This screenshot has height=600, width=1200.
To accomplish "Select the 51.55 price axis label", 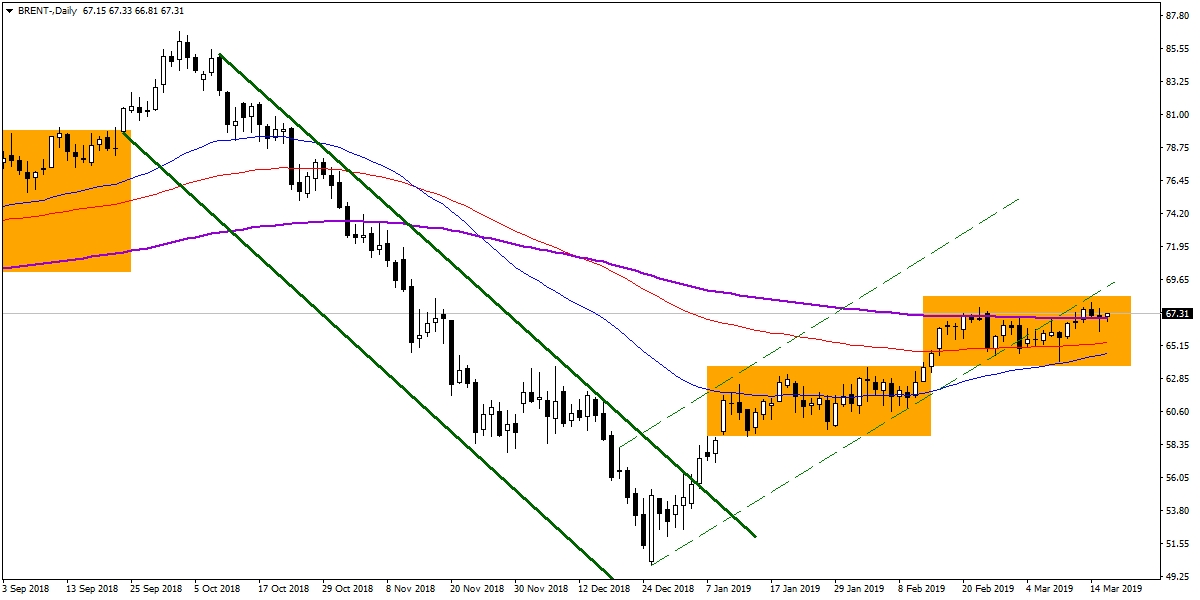I will (x=1176, y=544).
